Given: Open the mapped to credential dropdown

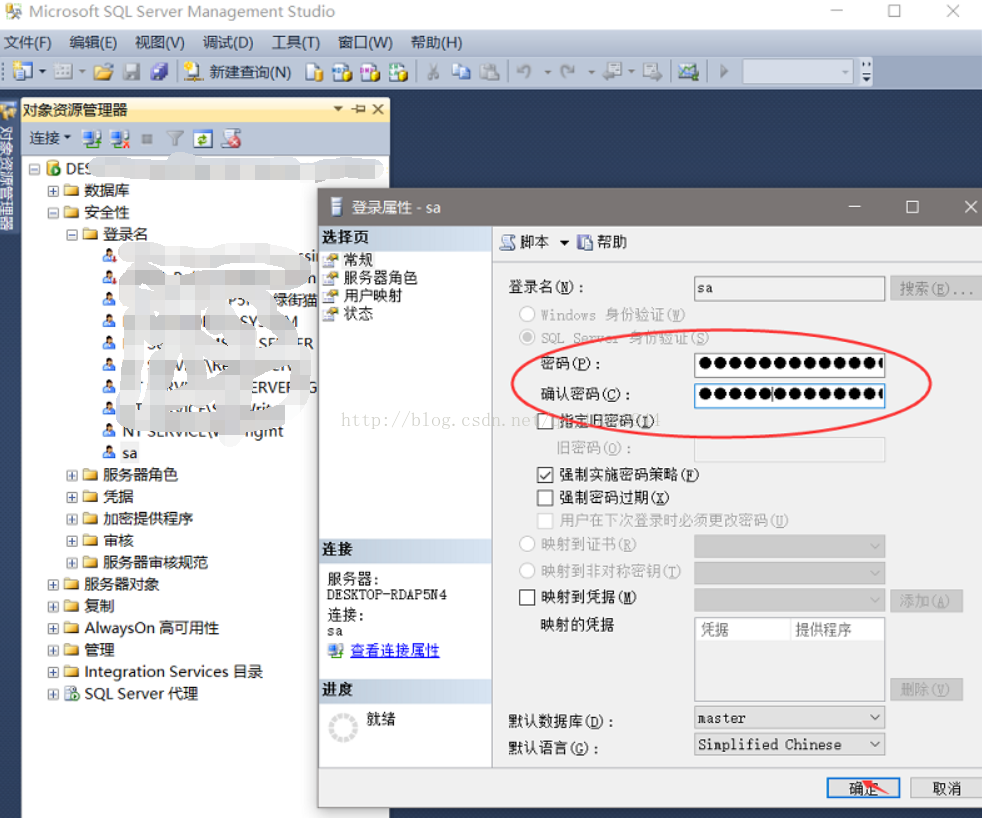Looking at the screenshot, I should pyautogui.click(x=875, y=600).
